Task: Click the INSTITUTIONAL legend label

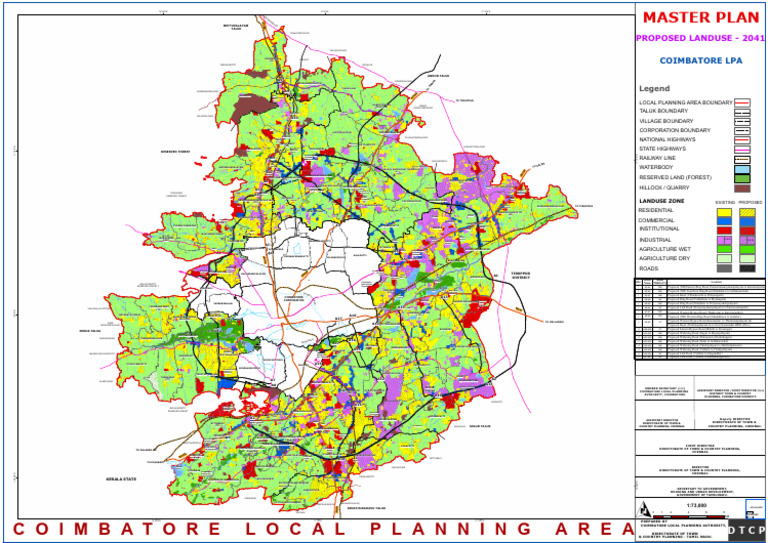Action: tap(659, 229)
